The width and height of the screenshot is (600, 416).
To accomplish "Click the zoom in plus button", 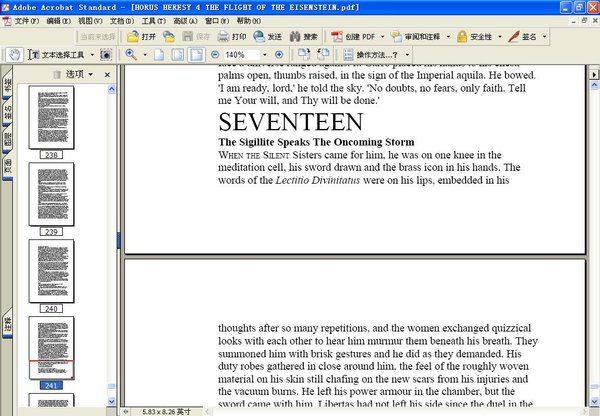I will tap(279, 54).
